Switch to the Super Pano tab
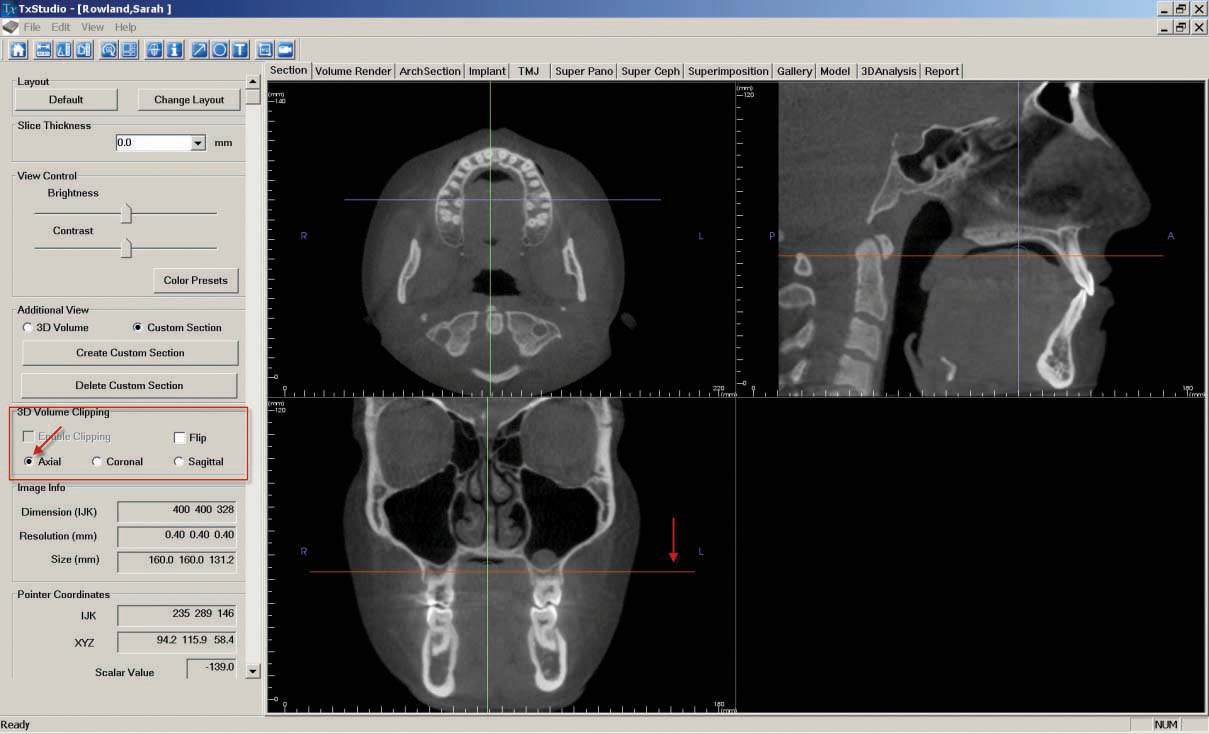The width and height of the screenshot is (1209, 734). 583,71
